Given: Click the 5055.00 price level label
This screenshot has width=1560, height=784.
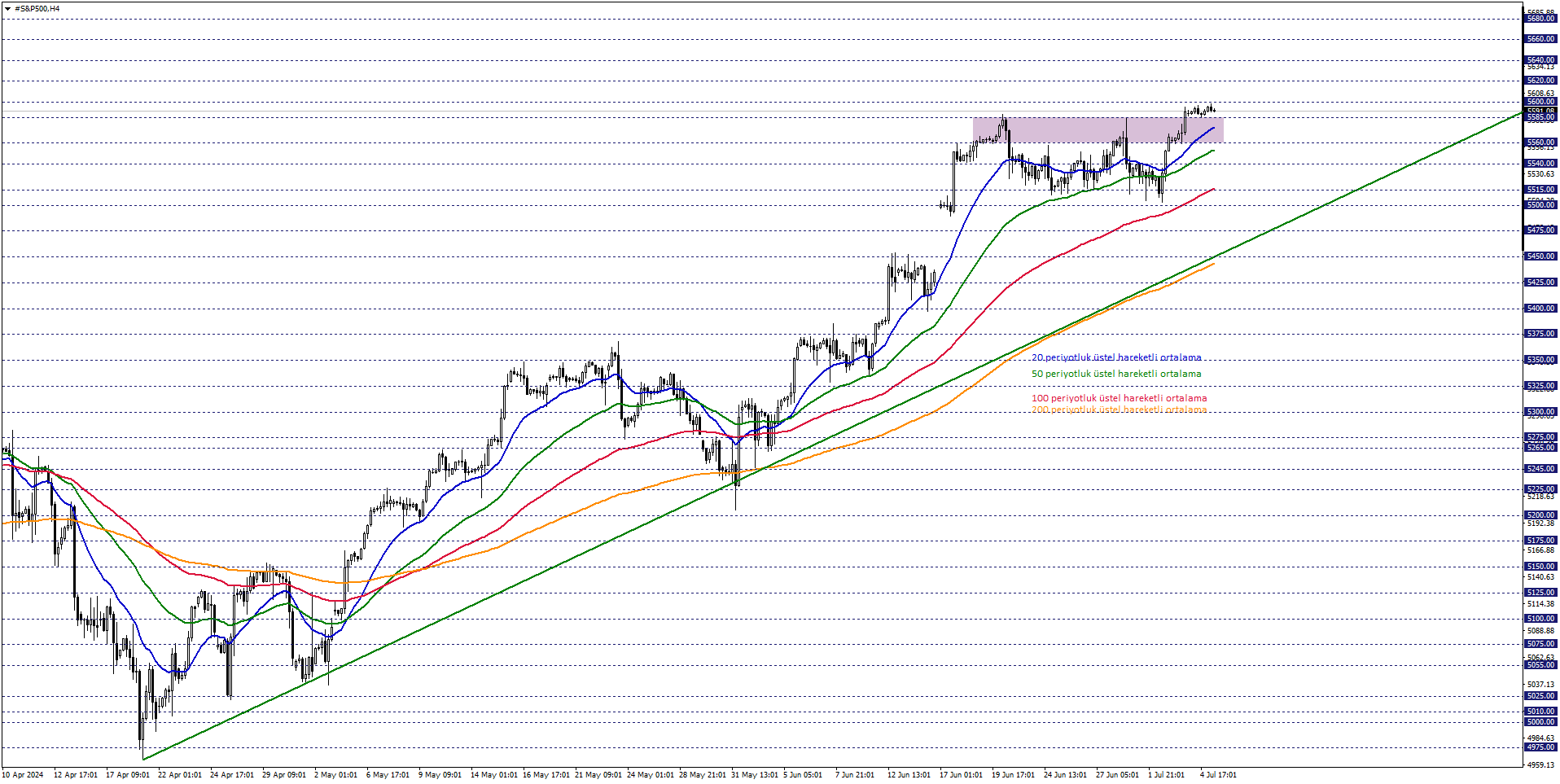Looking at the screenshot, I should pyautogui.click(x=1540, y=665).
